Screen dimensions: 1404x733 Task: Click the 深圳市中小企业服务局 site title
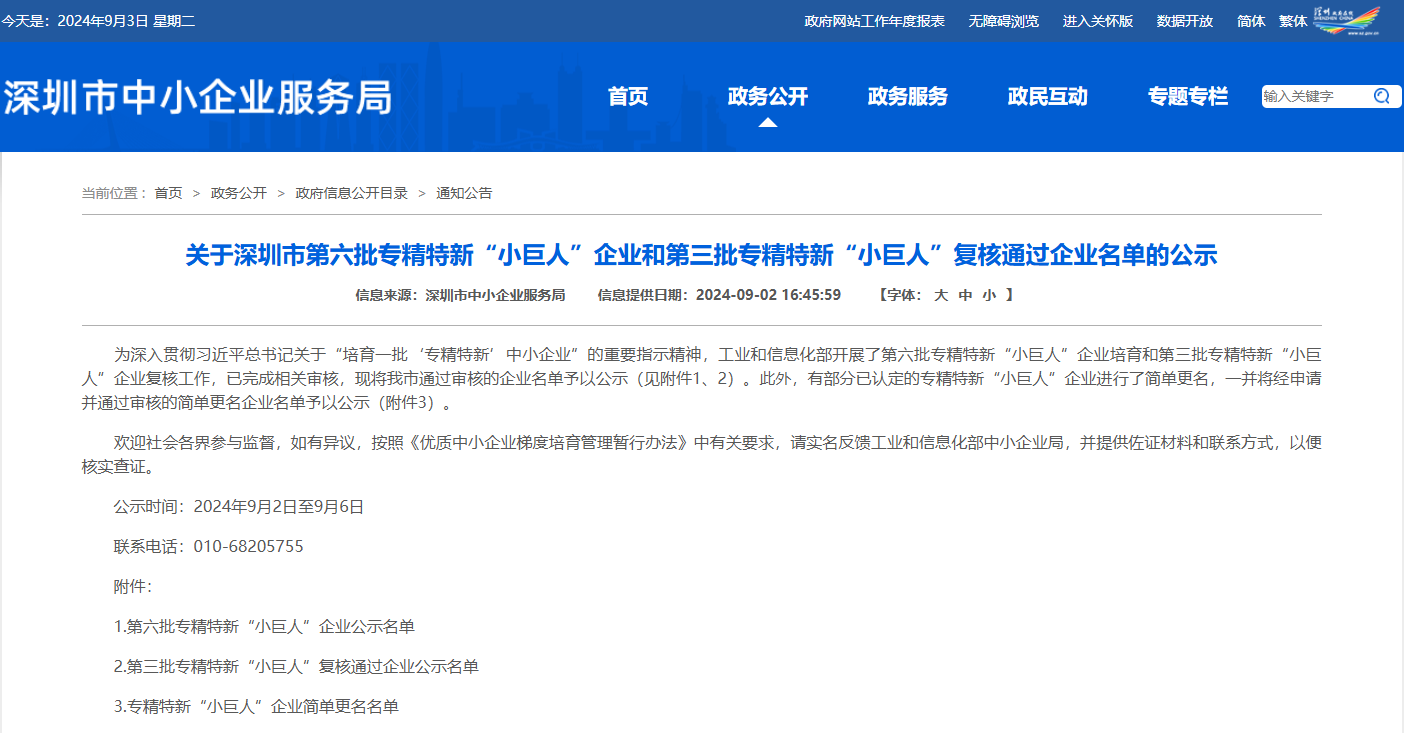click(x=198, y=97)
